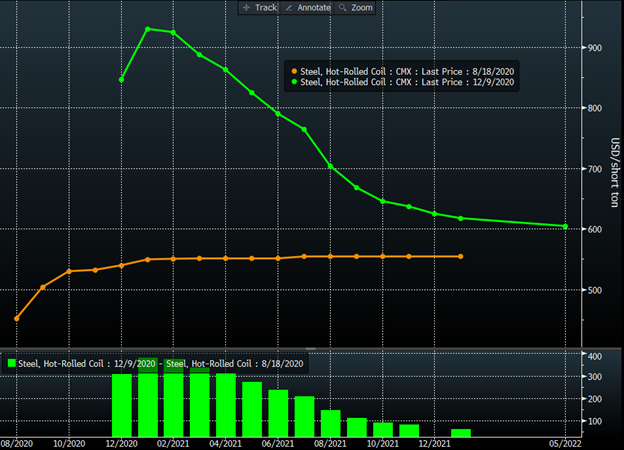Click first green data point at 12/2020

122,79
